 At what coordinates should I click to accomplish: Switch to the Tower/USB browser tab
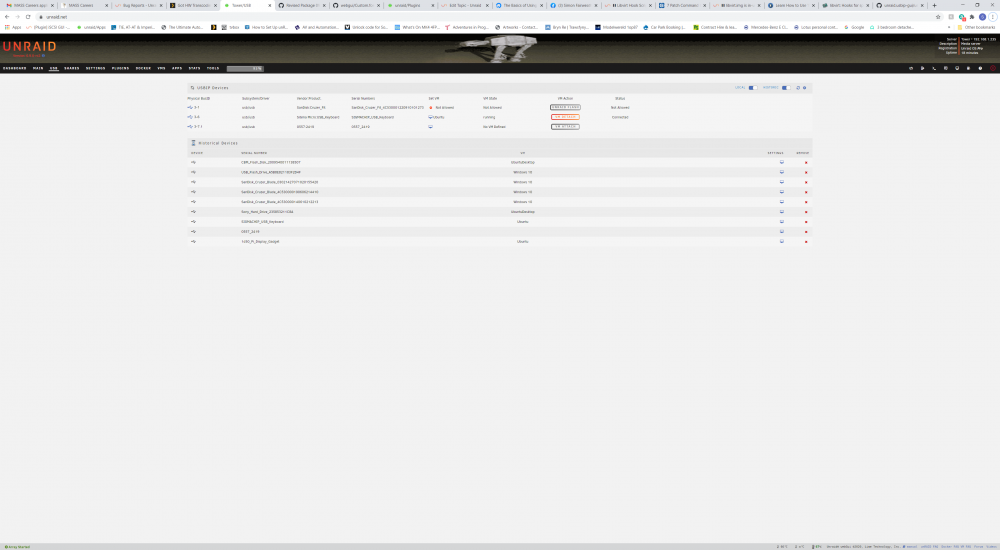247,5
